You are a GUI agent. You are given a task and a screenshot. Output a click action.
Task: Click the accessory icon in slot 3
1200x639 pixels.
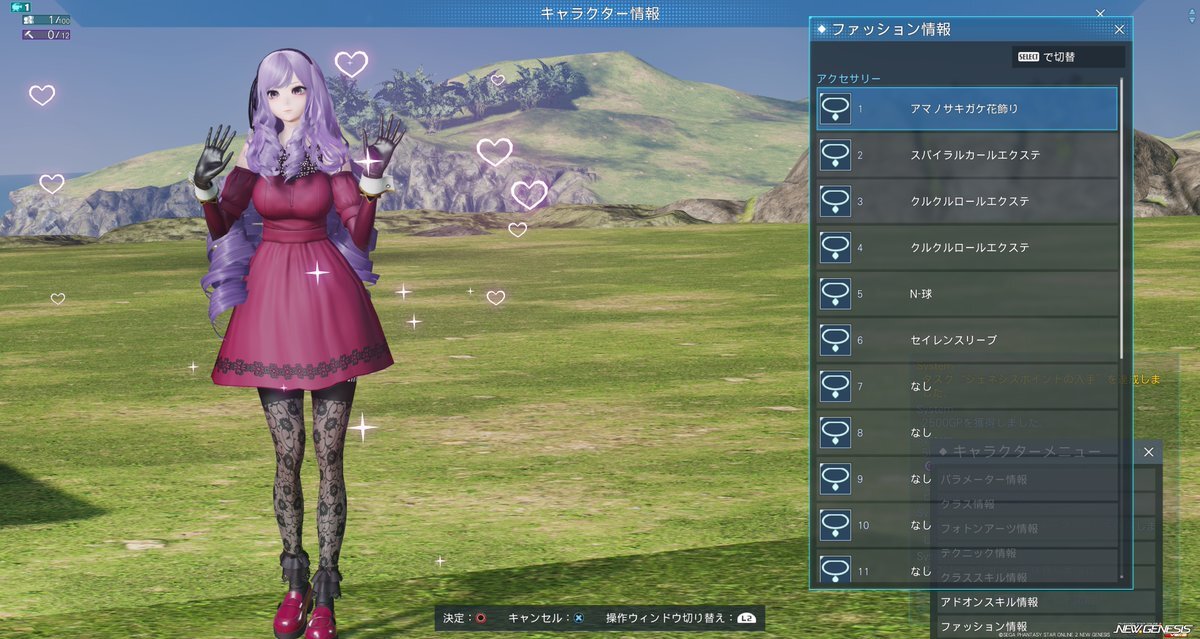point(835,201)
